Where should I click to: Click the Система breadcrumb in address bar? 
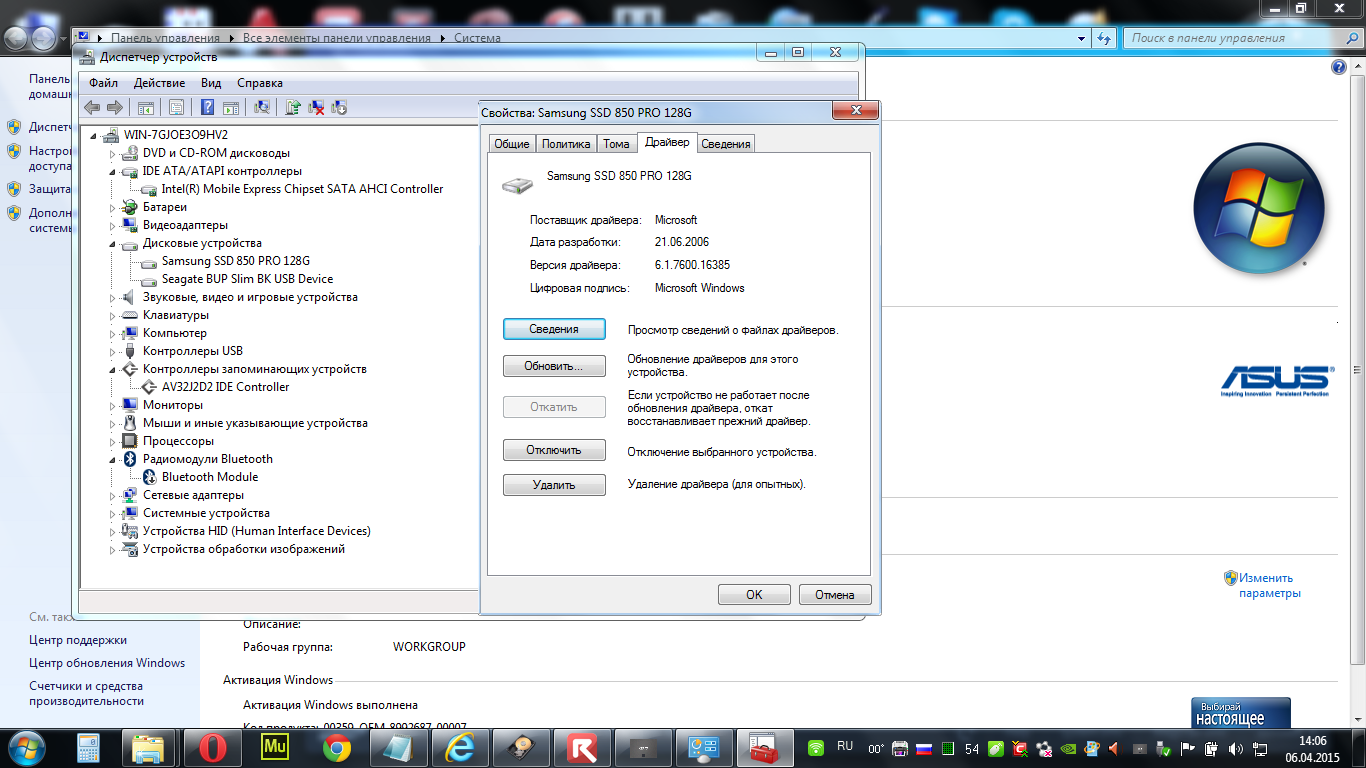[478, 38]
